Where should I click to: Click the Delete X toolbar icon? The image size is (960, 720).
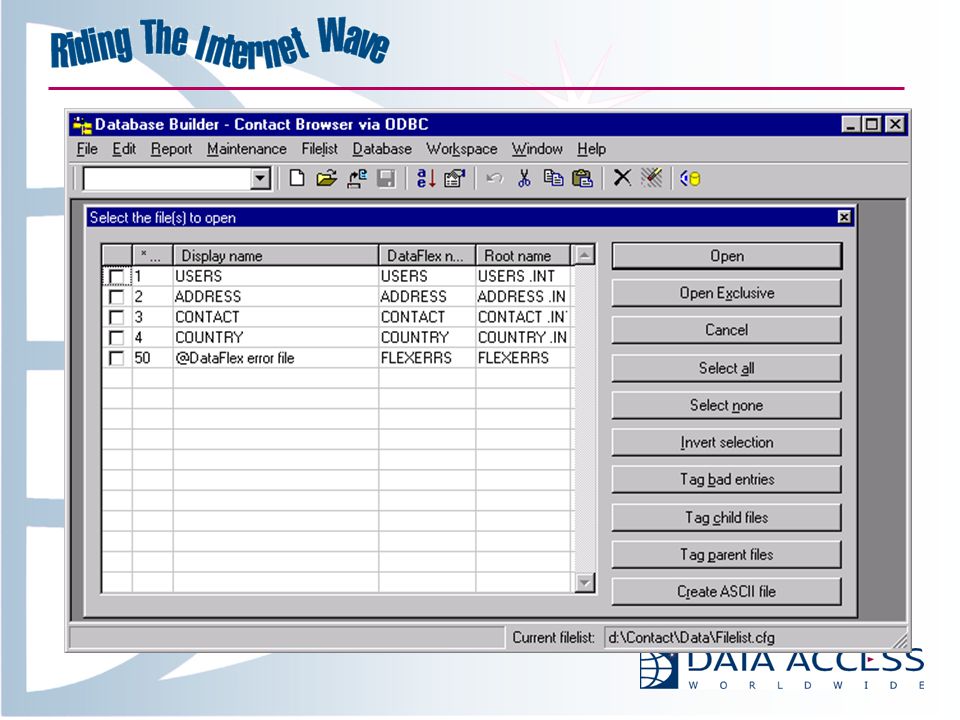click(622, 178)
